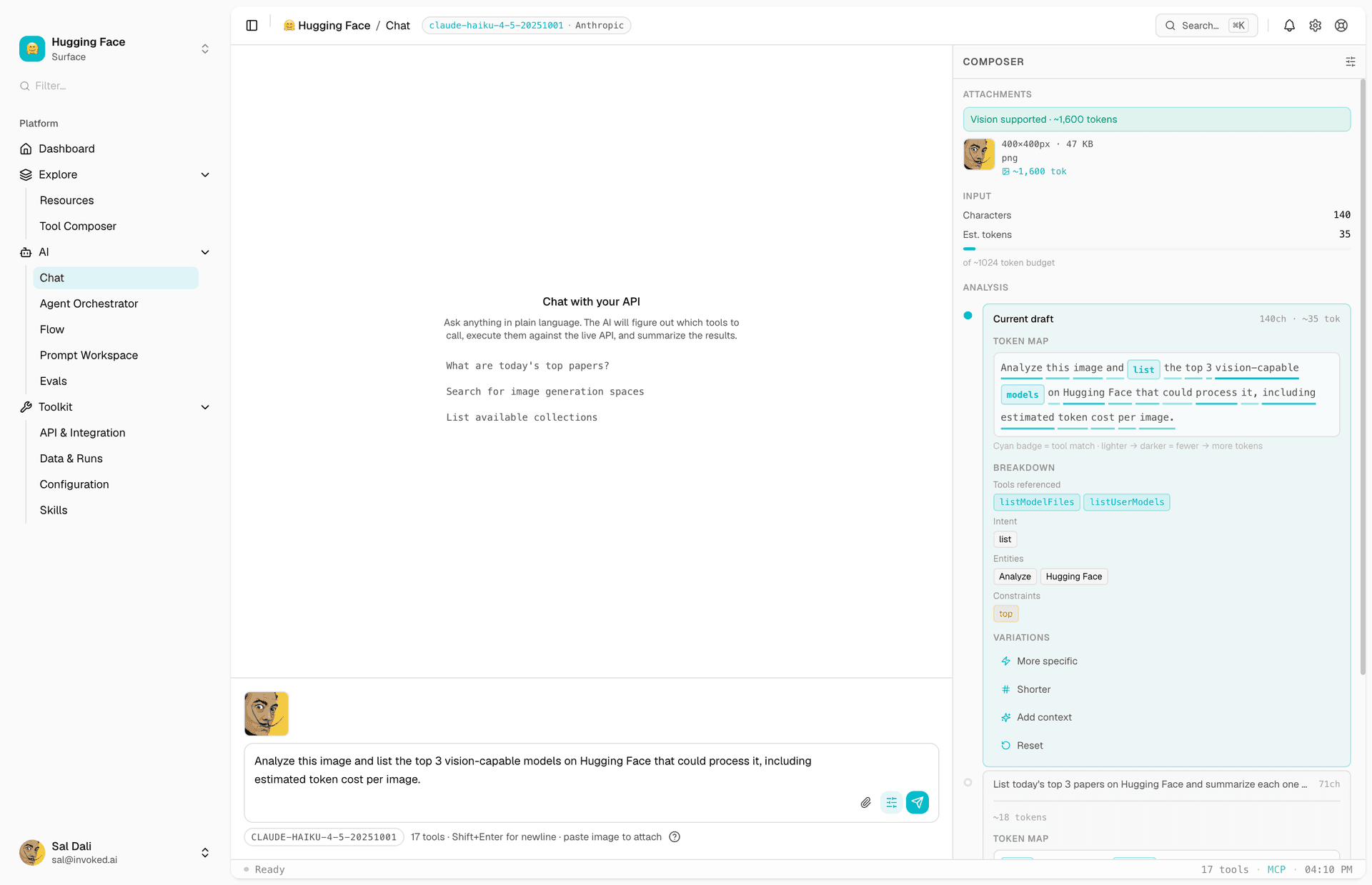This screenshot has width=1372, height=885.
Task: Click the Dashboard home icon
Action: point(26,149)
